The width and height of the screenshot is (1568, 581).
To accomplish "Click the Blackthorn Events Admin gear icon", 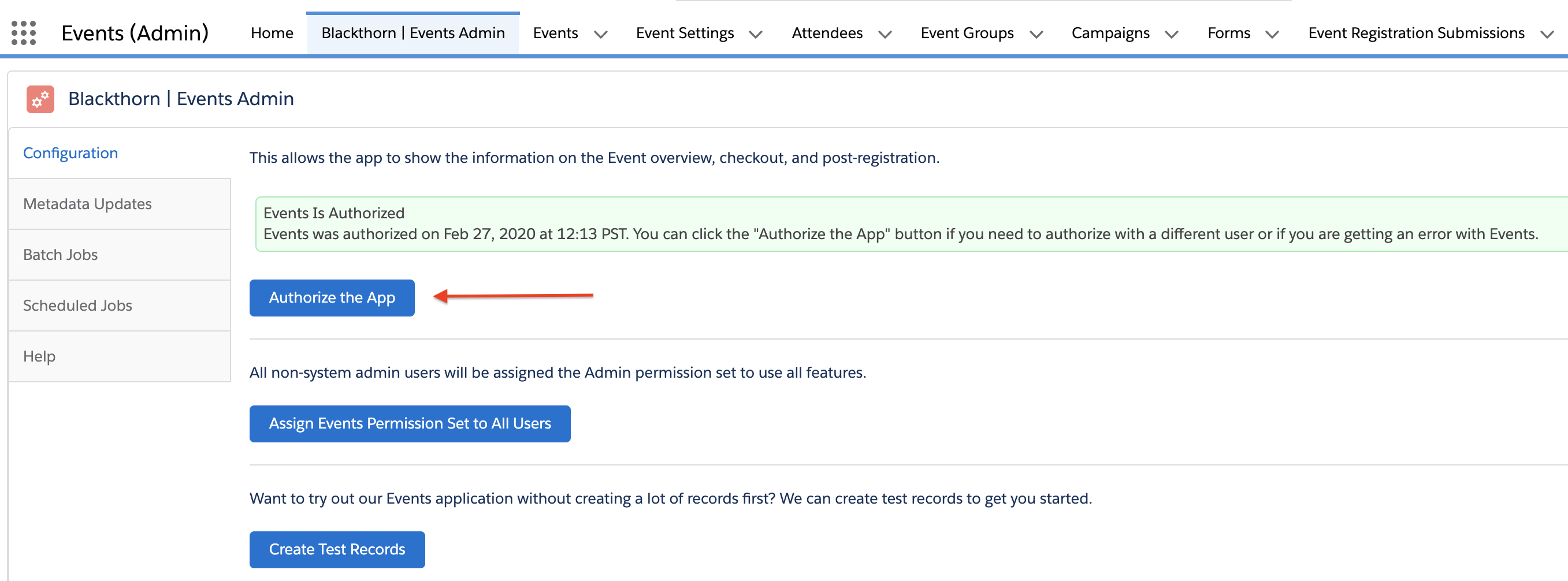I will 40,99.
